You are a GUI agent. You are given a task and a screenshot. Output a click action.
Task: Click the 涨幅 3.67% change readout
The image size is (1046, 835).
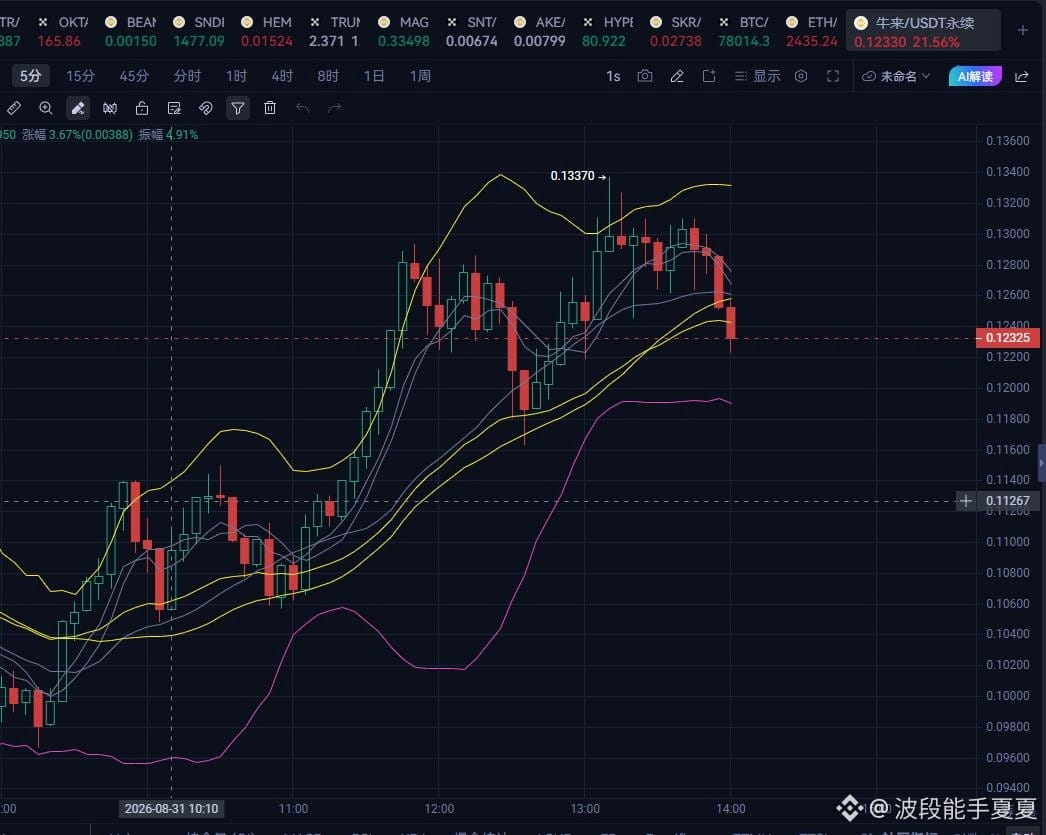(77, 135)
